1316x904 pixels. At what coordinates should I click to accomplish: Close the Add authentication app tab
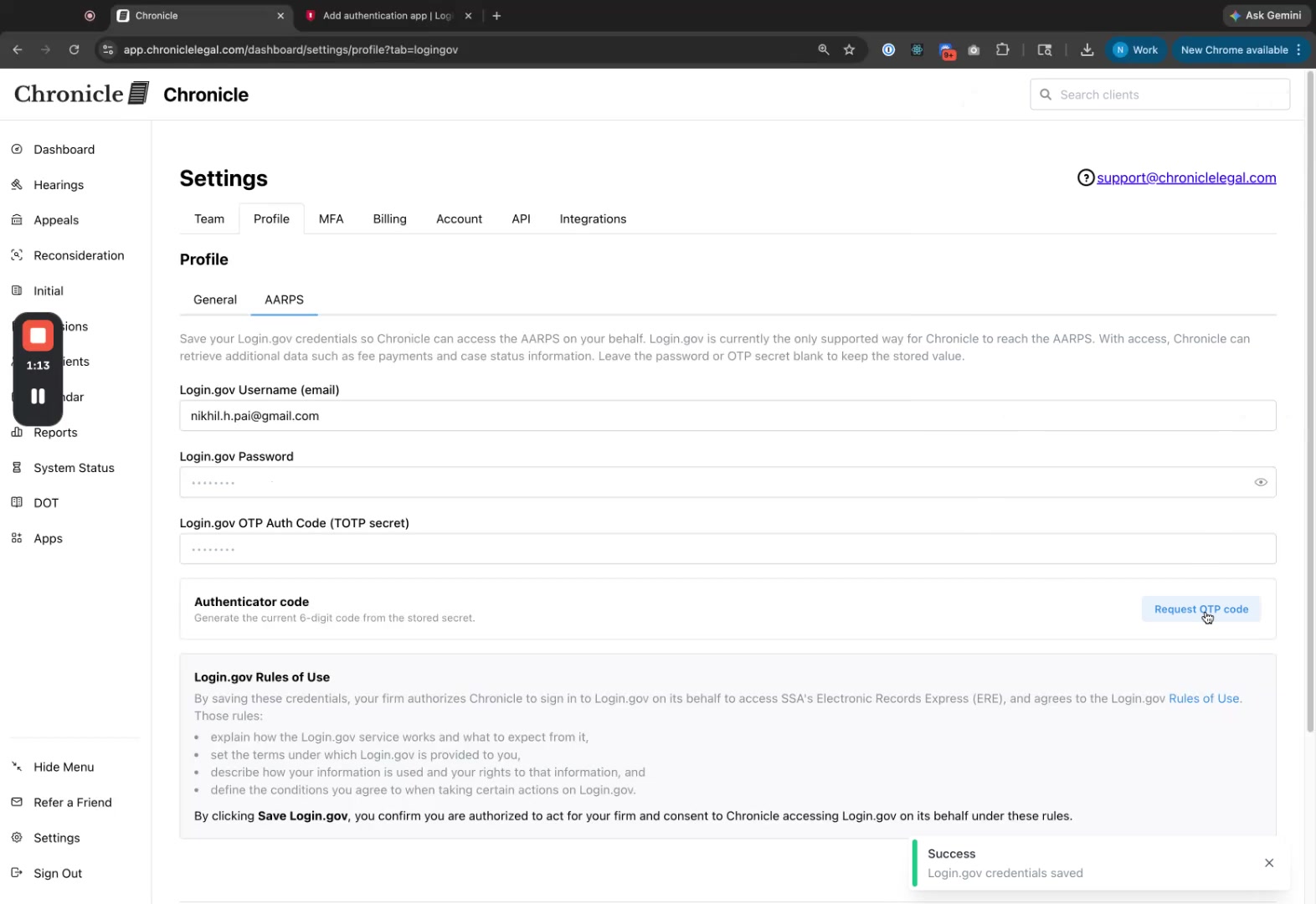[x=468, y=15]
